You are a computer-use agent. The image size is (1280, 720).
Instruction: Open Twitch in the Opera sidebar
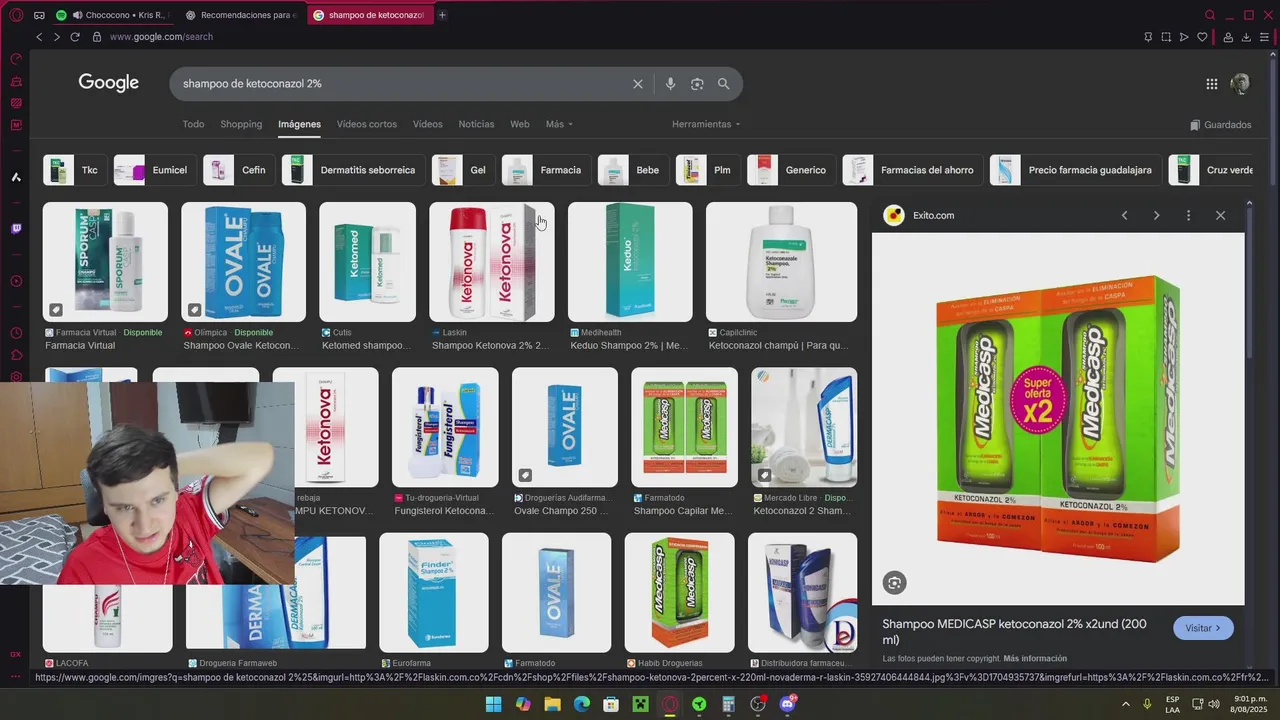16,229
